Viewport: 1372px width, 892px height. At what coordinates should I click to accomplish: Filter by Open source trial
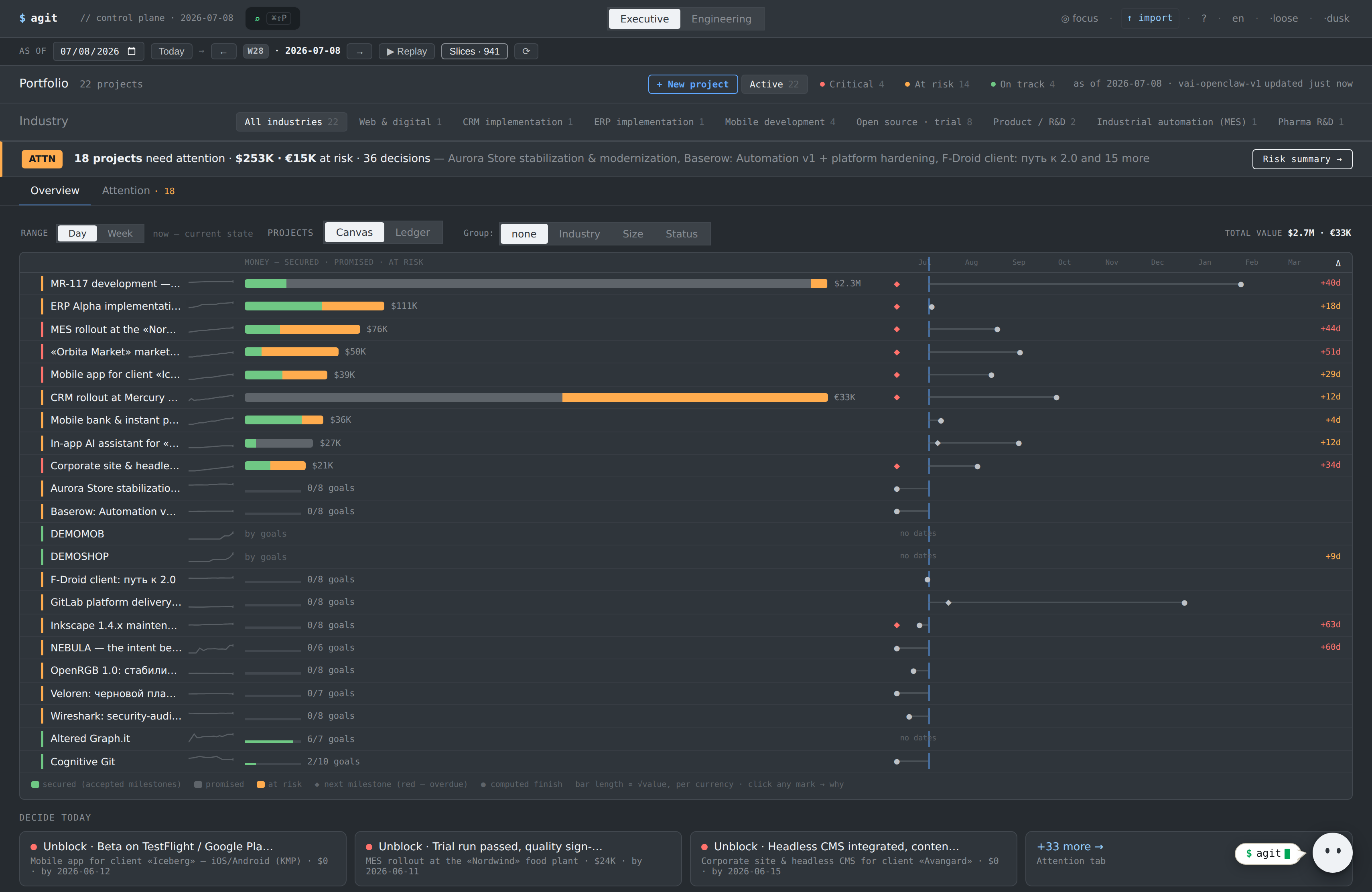[x=914, y=122]
